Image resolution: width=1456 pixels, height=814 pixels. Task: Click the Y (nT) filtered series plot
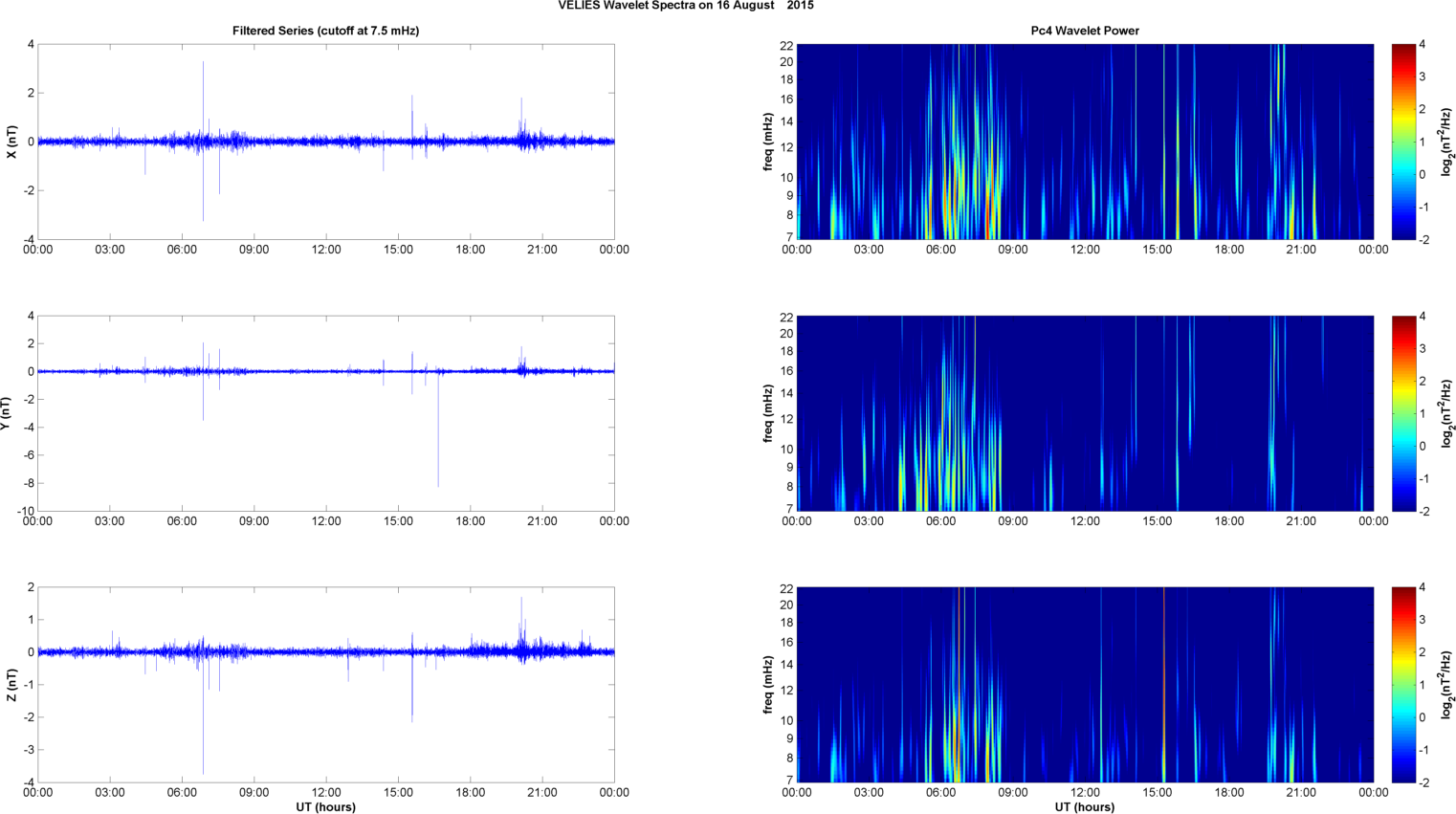[x=325, y=413]
